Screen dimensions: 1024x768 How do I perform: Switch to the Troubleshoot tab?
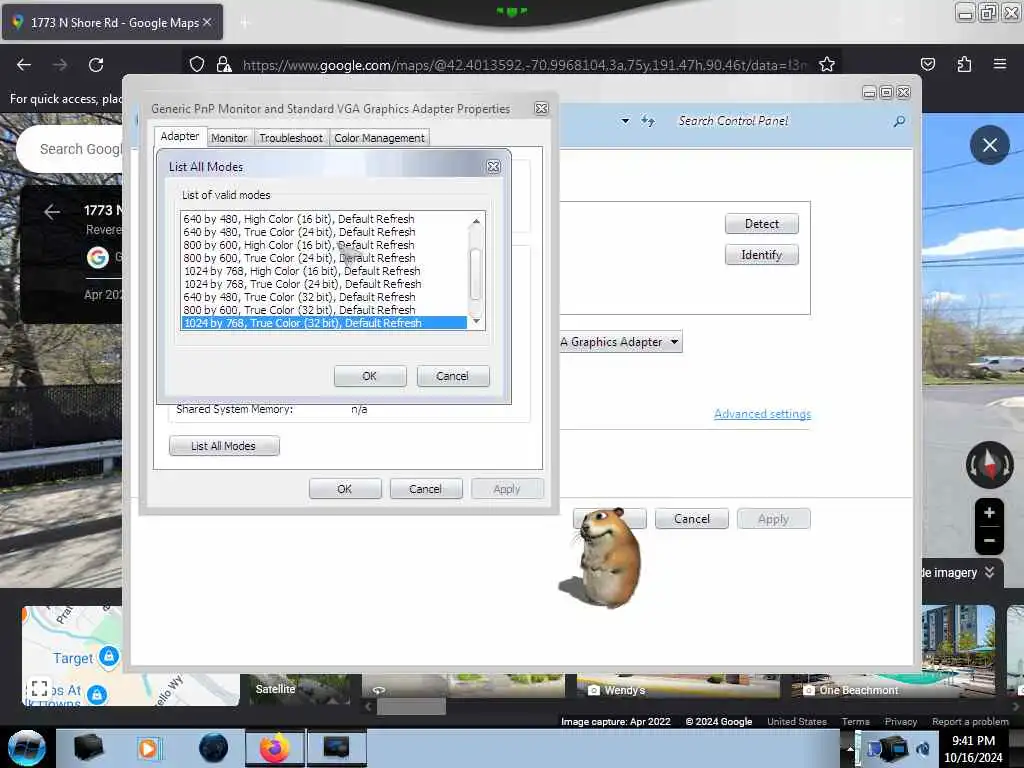tap(291, 138)
